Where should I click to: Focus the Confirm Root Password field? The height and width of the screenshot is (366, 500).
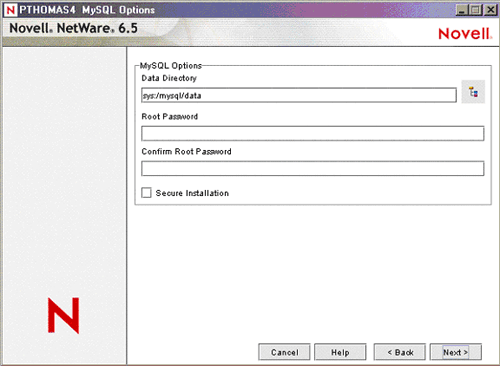313,168
